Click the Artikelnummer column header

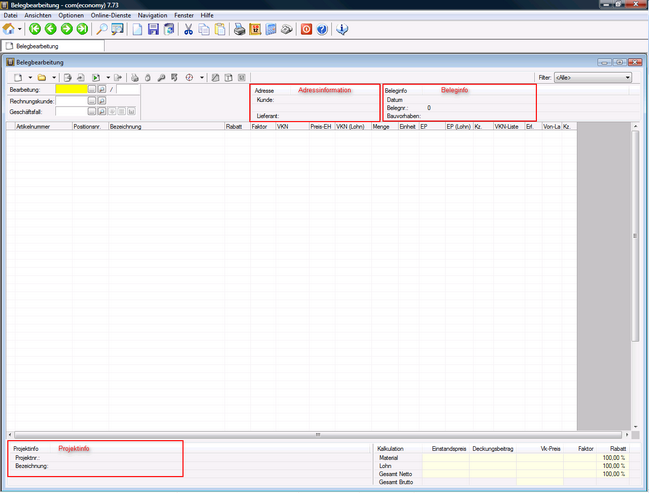click(43, 126)
